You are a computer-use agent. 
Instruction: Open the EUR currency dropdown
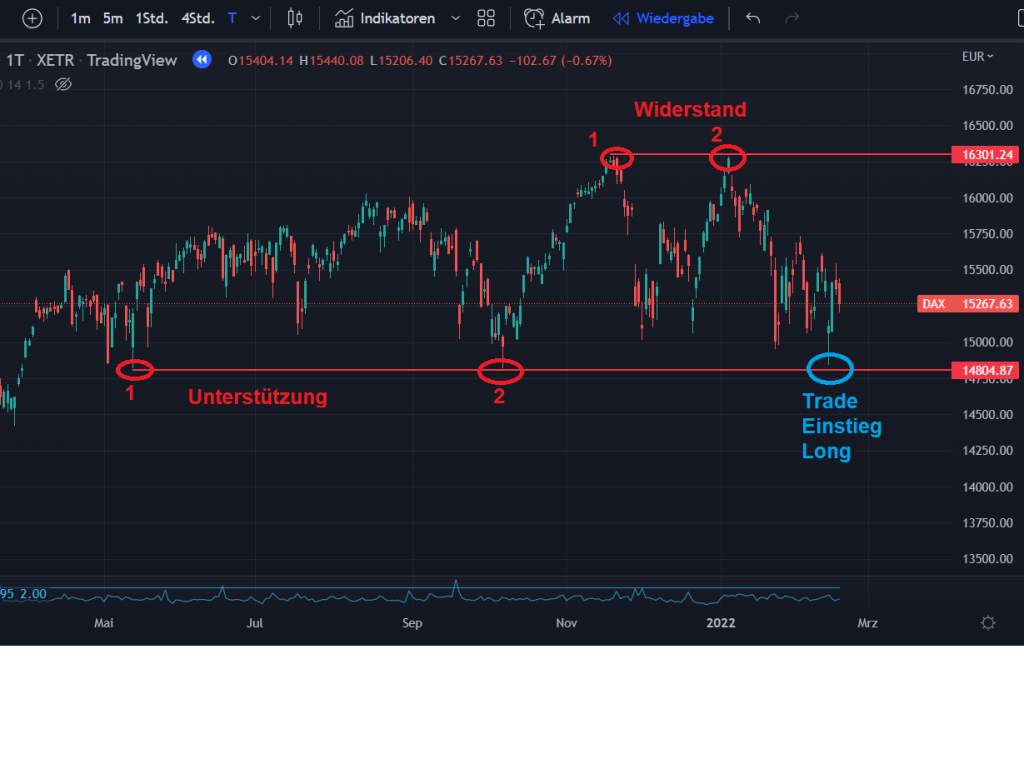tap(977, 57)
